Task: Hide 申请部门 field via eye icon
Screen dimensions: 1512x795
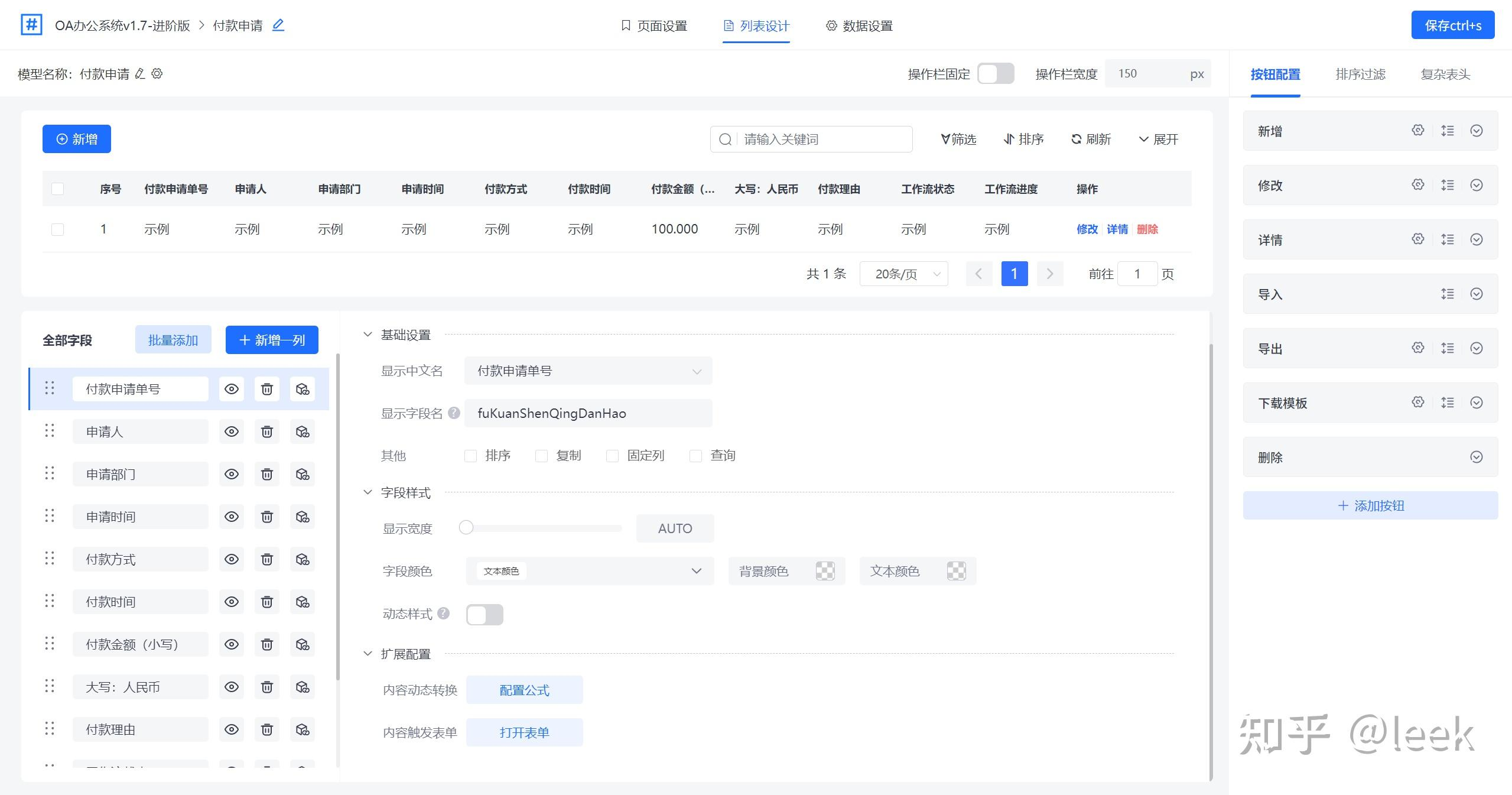Action: [x=232, y=474]
